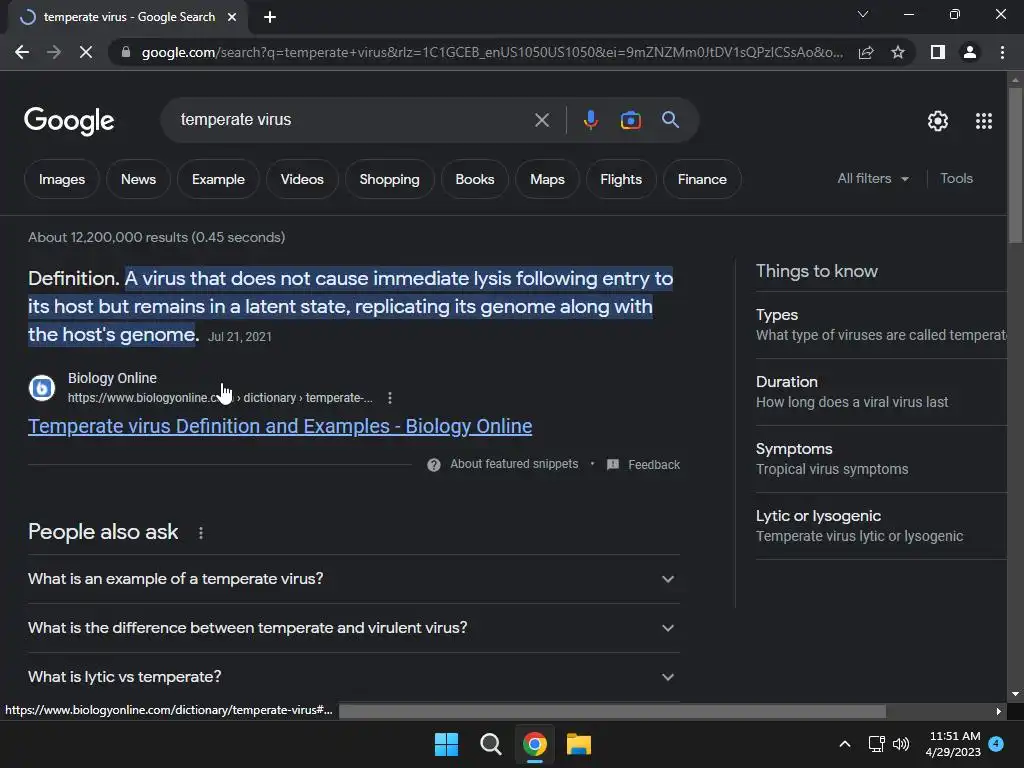Click Chrome icon in taskbar
Screen dimensions: 1024x768
pyautogui.click(x=535, y=744)
